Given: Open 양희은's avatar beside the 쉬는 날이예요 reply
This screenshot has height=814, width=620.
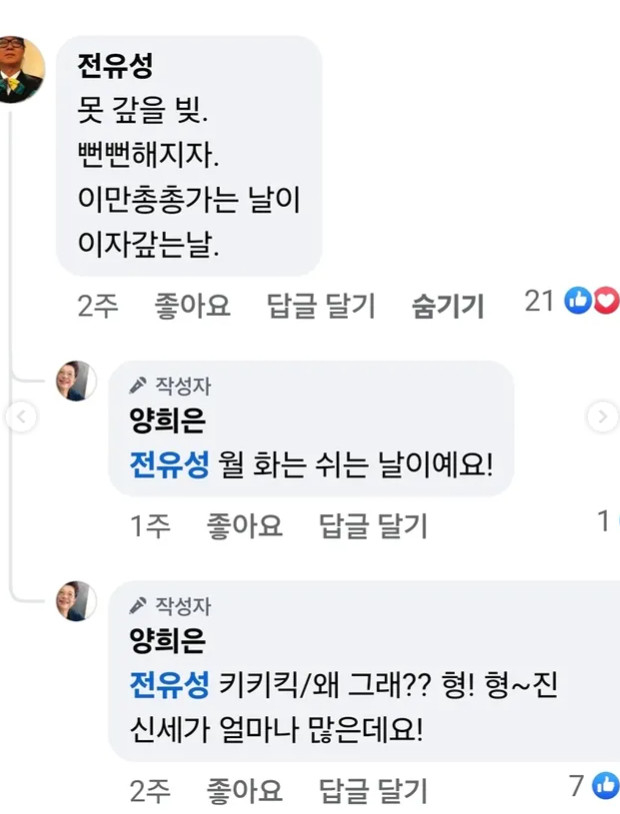Looking at the screenshot, I should click(x=77, y=381).
